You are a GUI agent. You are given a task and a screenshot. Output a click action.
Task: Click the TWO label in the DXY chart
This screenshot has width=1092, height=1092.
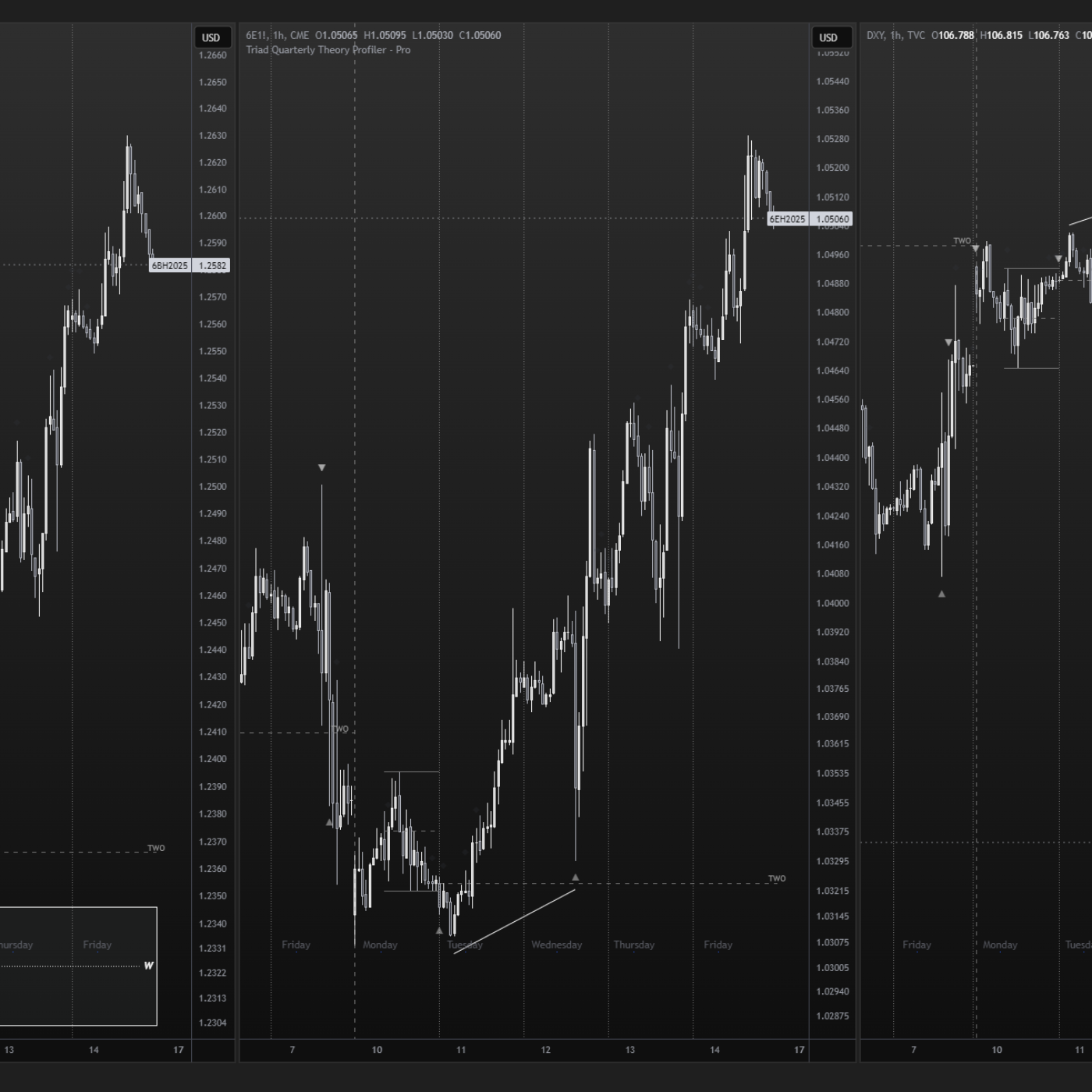pos(962,241)
